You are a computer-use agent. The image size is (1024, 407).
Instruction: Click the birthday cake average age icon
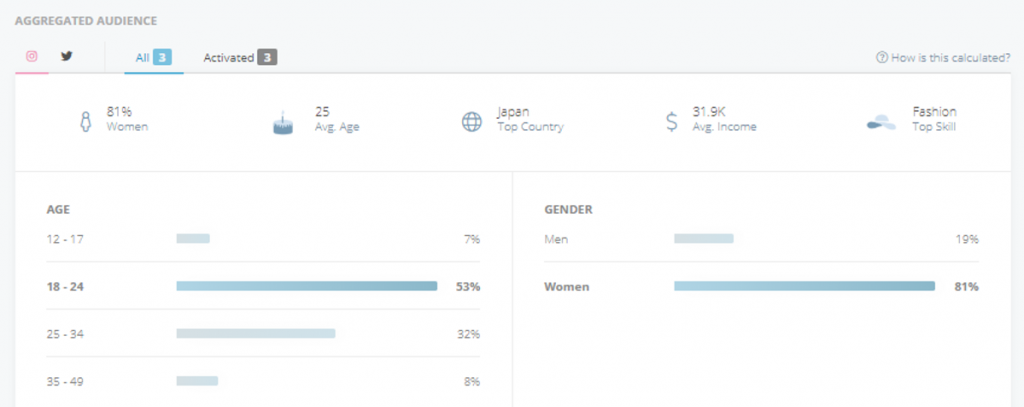pyautogui.click(x=284, y=123)
